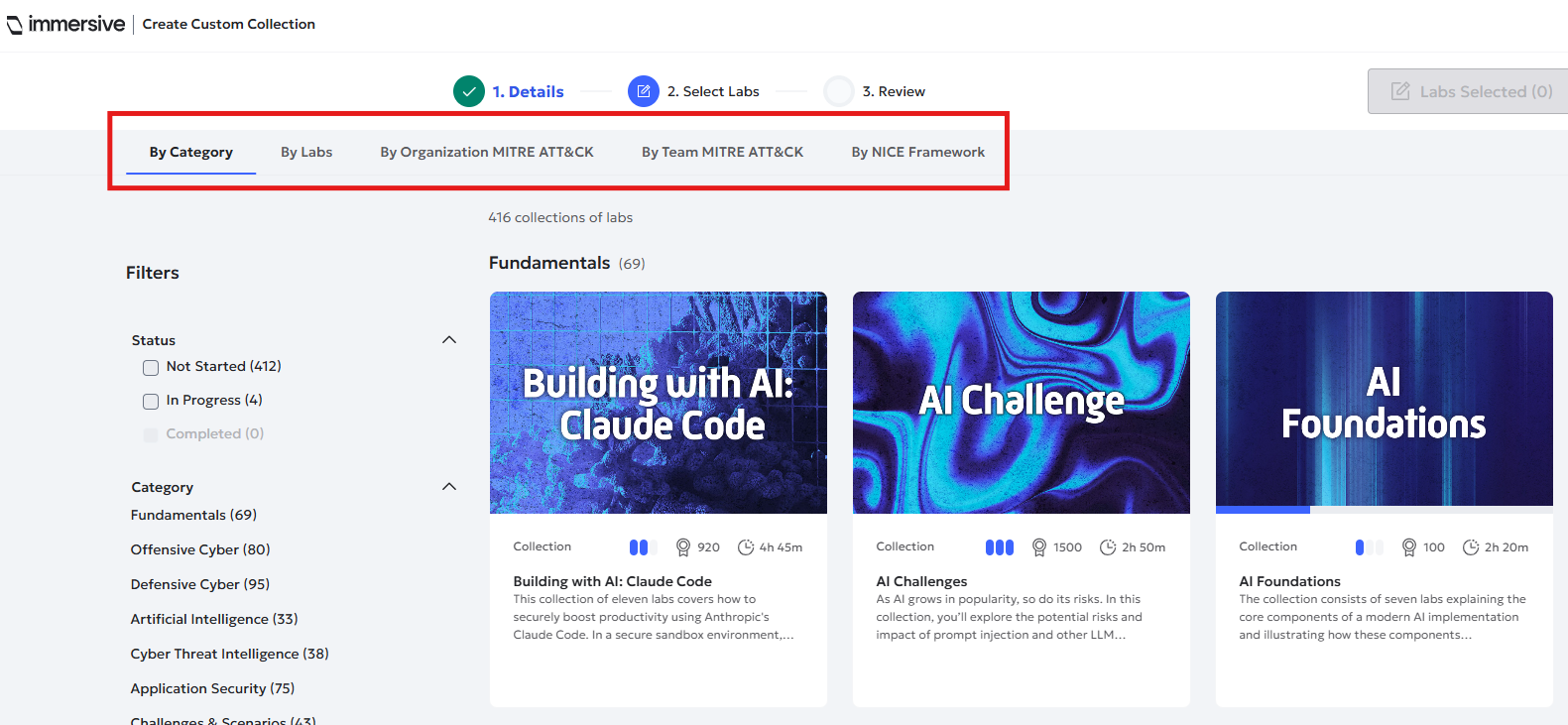Check the Not Started filter checkbox
The height and width of the screenshot is (725, 1568).
(151, 368)
